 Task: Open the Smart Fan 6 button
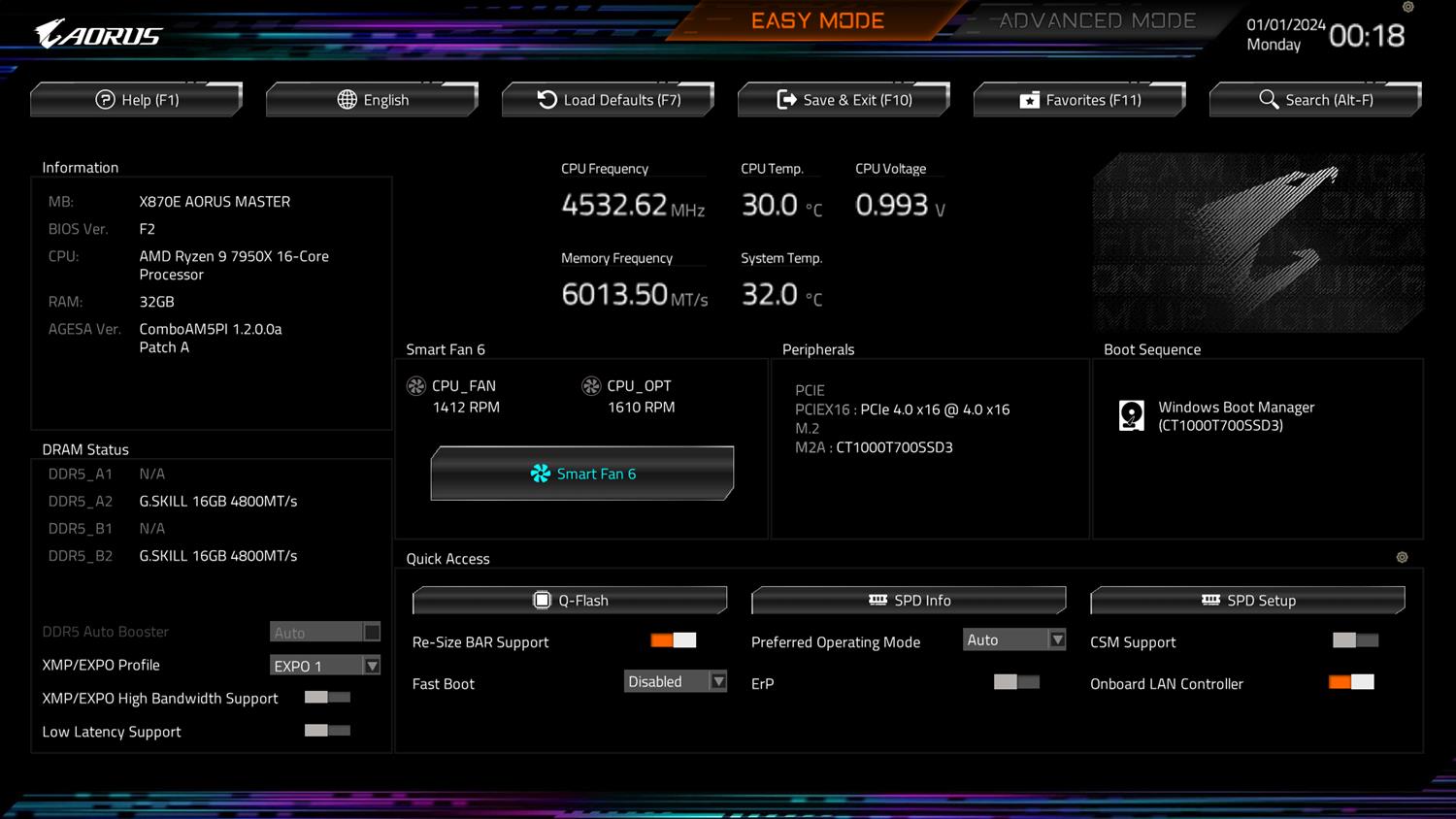[x=582, y=474]
